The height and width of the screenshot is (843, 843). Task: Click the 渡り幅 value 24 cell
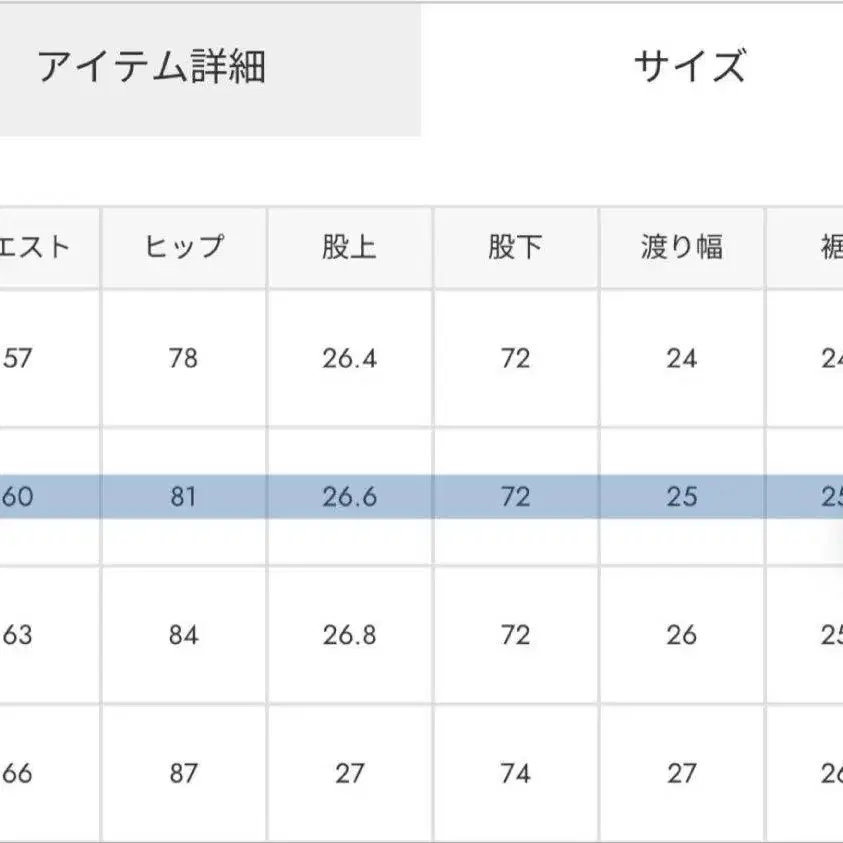click(x=681, y=358)
